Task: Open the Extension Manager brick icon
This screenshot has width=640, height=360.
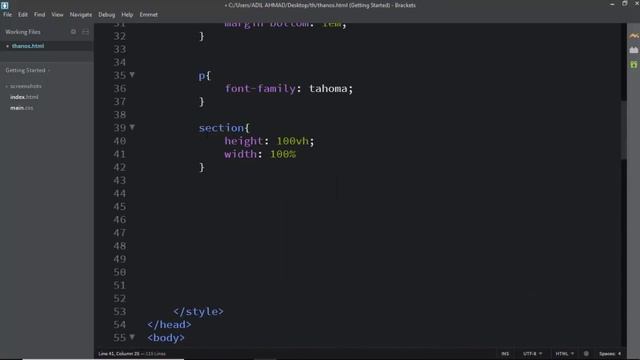Action: click(633, 50)
